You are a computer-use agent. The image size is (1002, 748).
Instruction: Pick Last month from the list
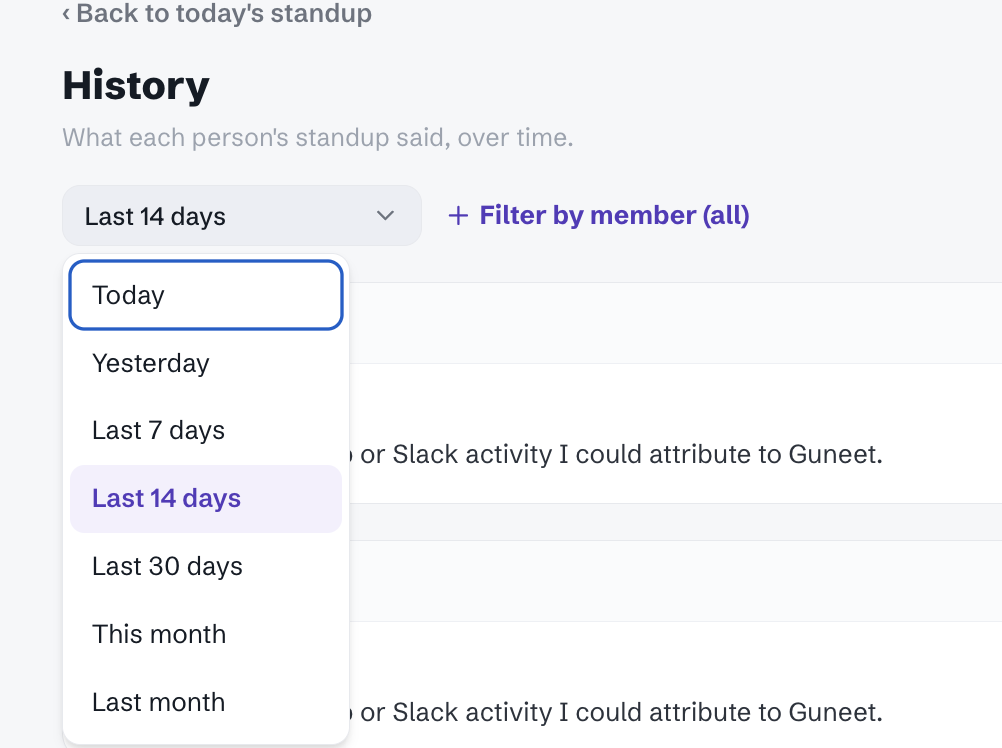[206, 703]
